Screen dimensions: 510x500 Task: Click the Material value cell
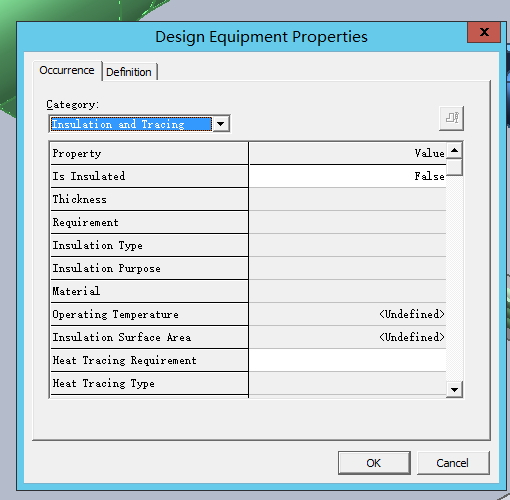click(348, 291)
